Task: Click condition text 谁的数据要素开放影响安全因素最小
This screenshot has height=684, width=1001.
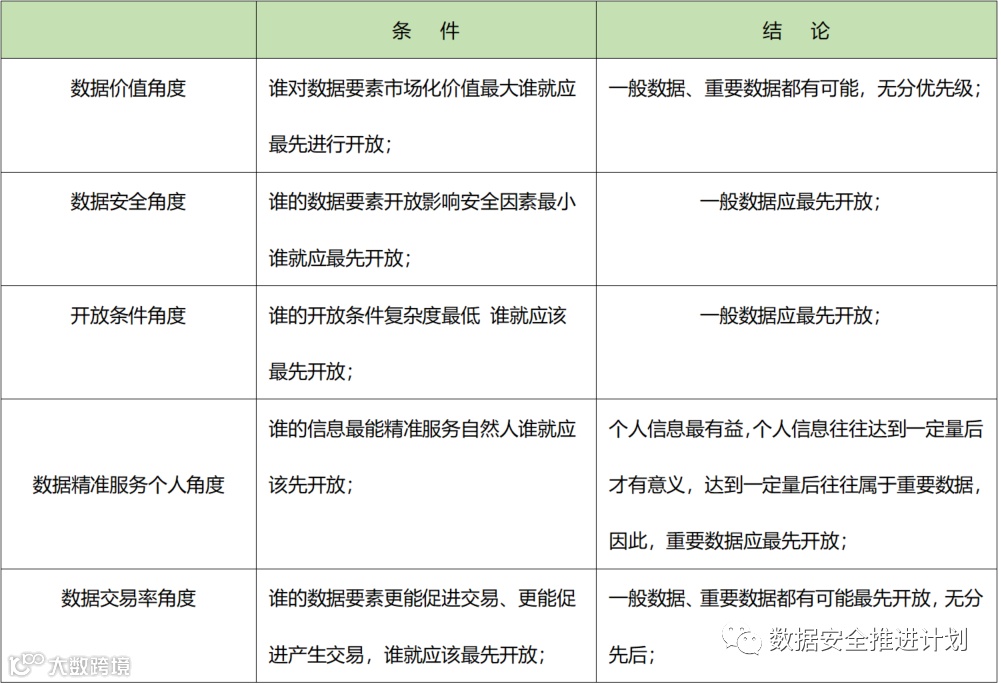Action: coord(422,202)
